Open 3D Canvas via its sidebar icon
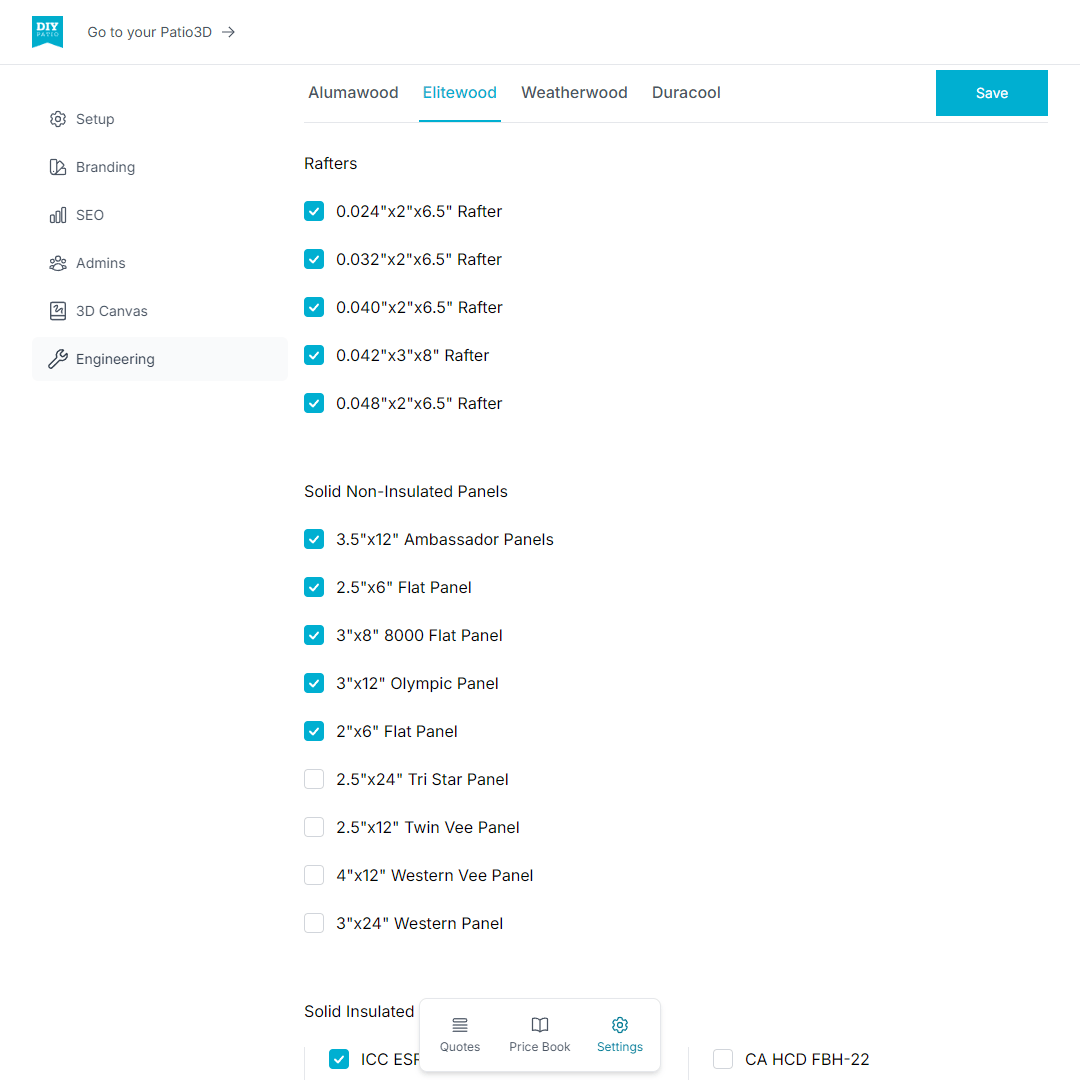The width and height of the screenshot is (1080, 1080). point(58,311)
